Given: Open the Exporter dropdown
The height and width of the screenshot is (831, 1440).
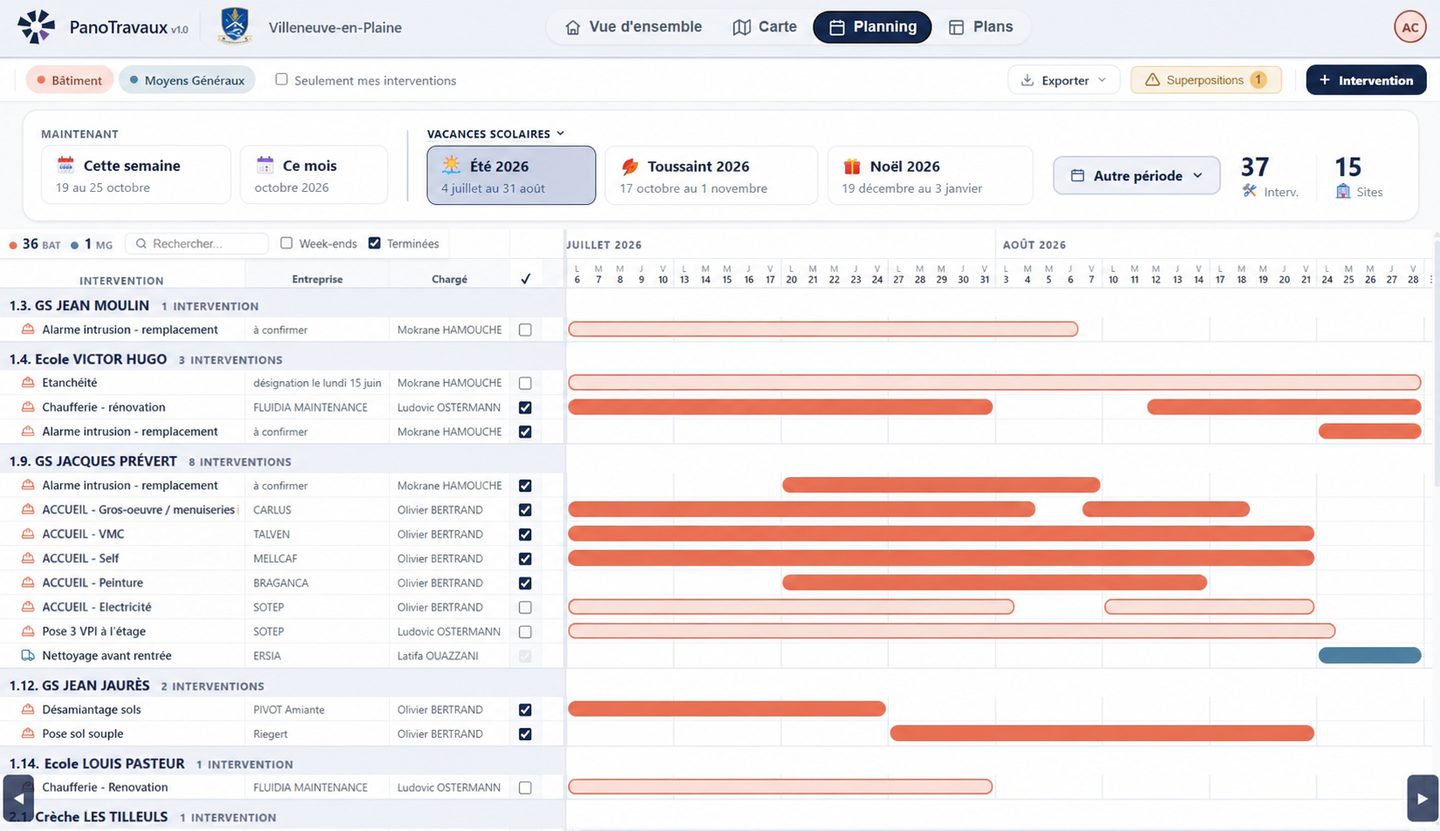Looking at the screenshot, I should click(x=1064, y=80).
